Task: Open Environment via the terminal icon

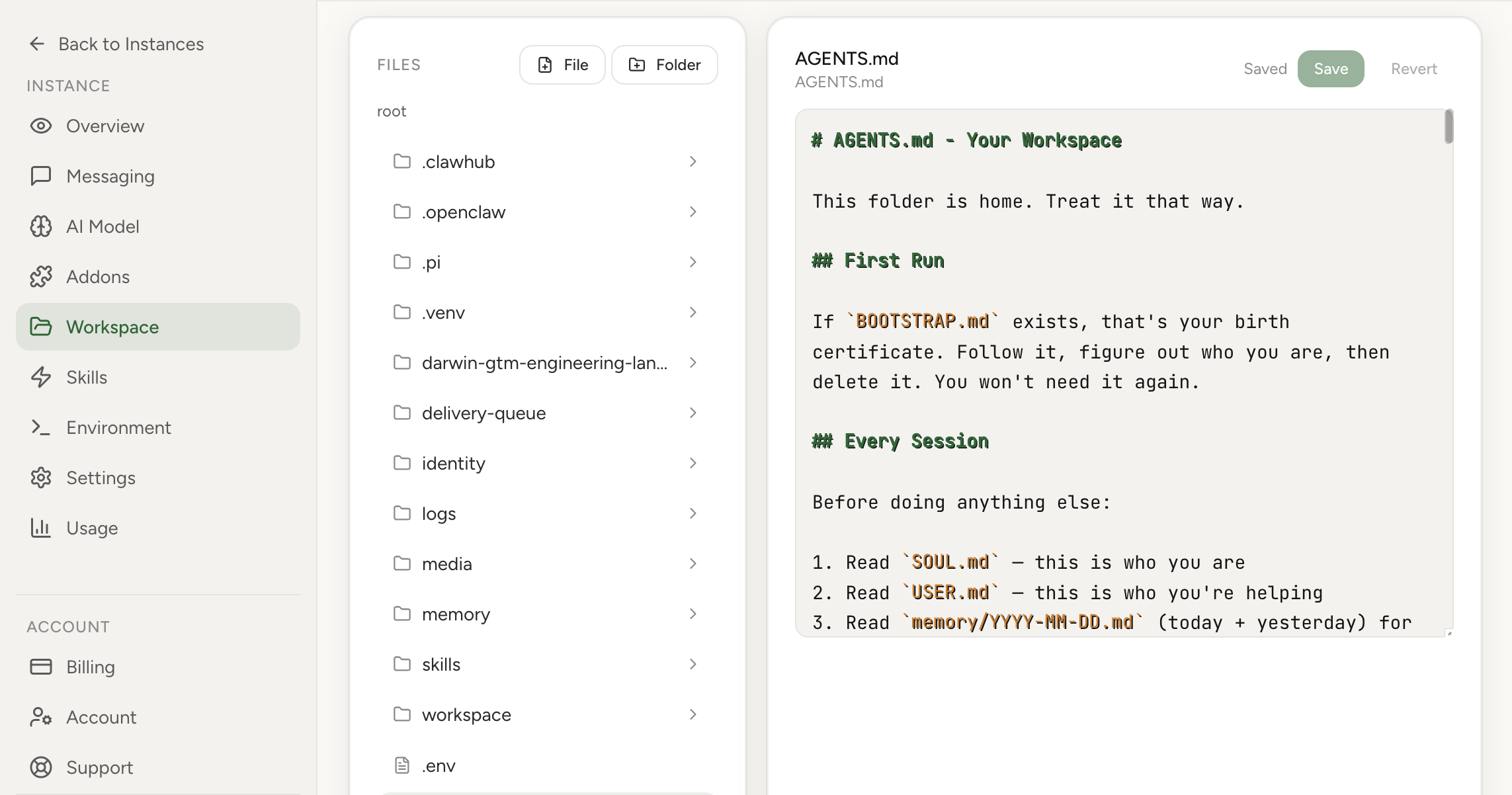Action: [x=40, y=427]
